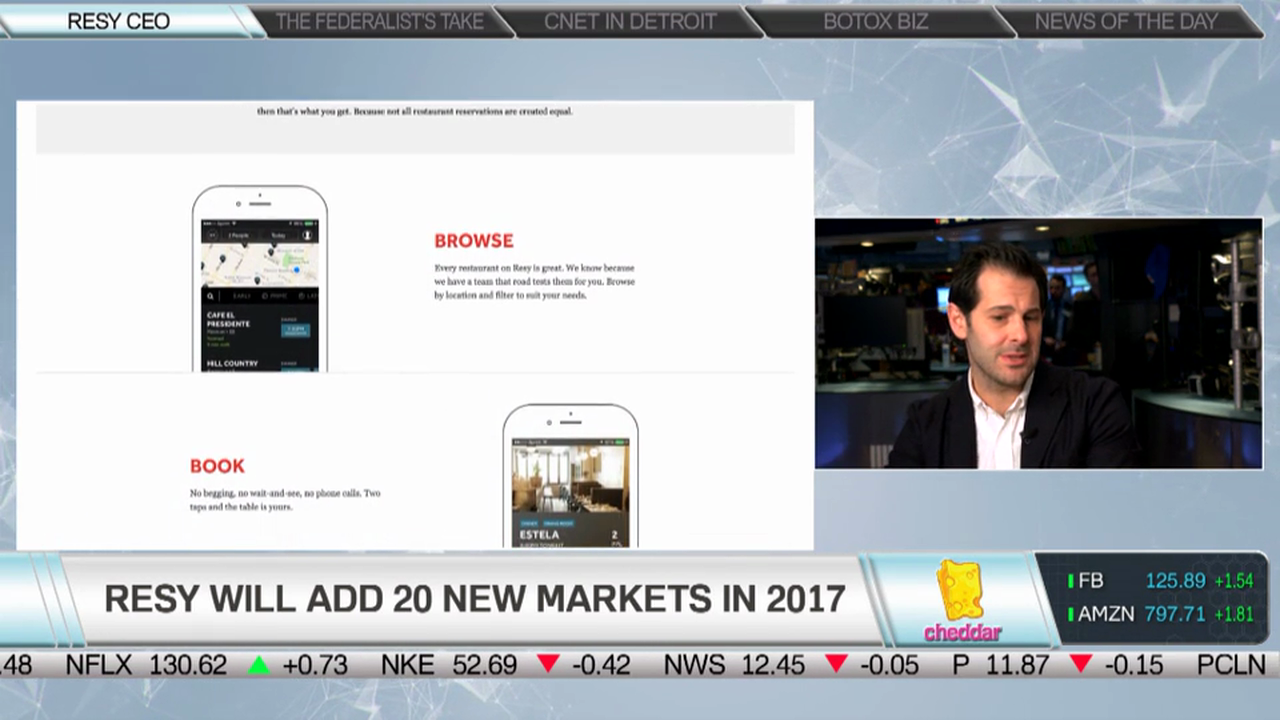Open the 'Today' date selector
Screen dimensions: 1280x720
[278, 235]
